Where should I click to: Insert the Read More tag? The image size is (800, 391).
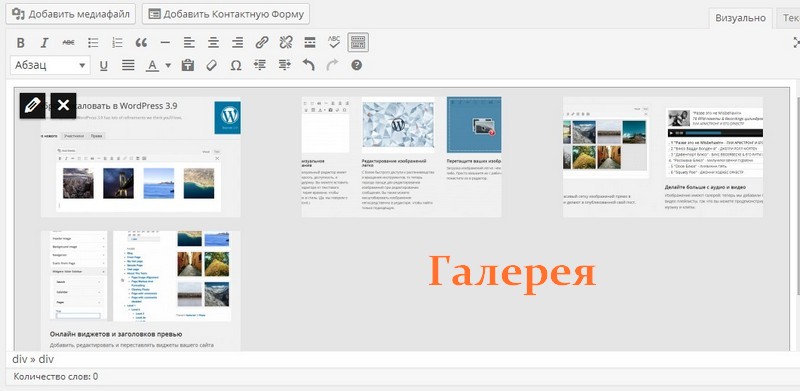(310, 43)
